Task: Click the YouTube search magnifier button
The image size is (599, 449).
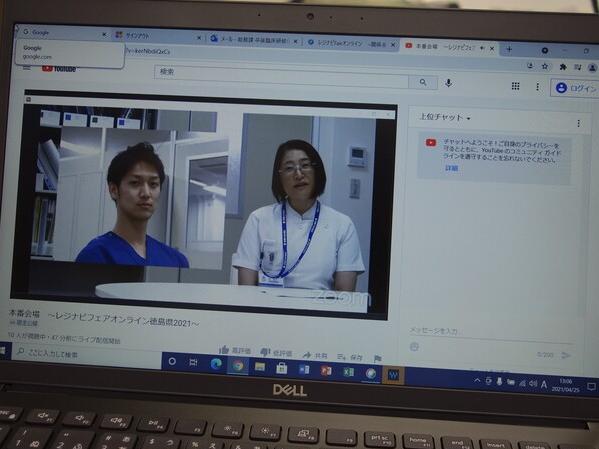Action: coord(423,82)
